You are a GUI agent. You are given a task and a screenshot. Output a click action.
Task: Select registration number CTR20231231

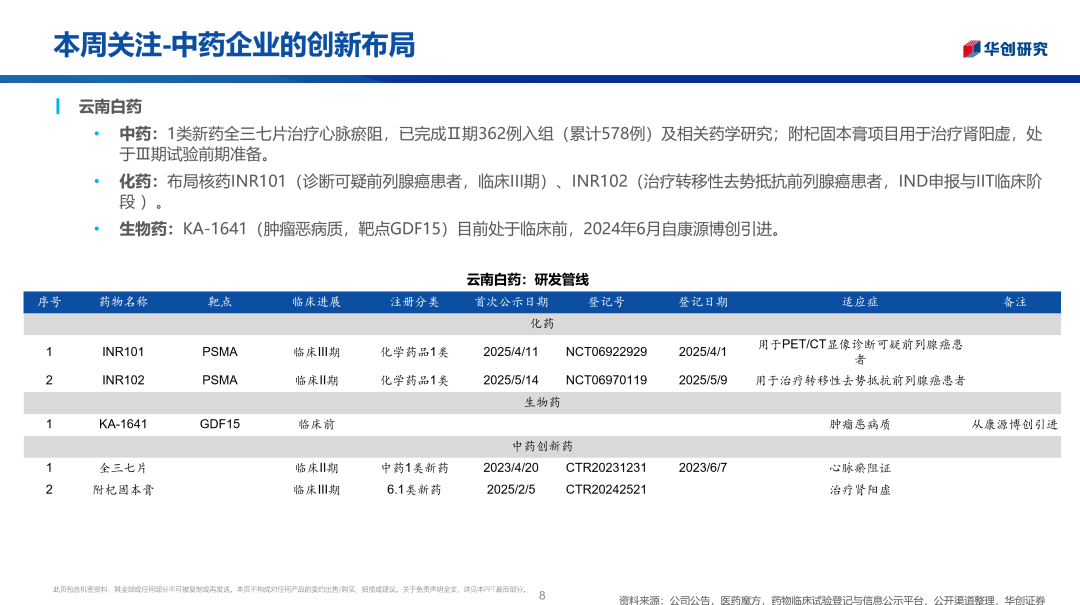pyautogui.click(x=606, y=468)
